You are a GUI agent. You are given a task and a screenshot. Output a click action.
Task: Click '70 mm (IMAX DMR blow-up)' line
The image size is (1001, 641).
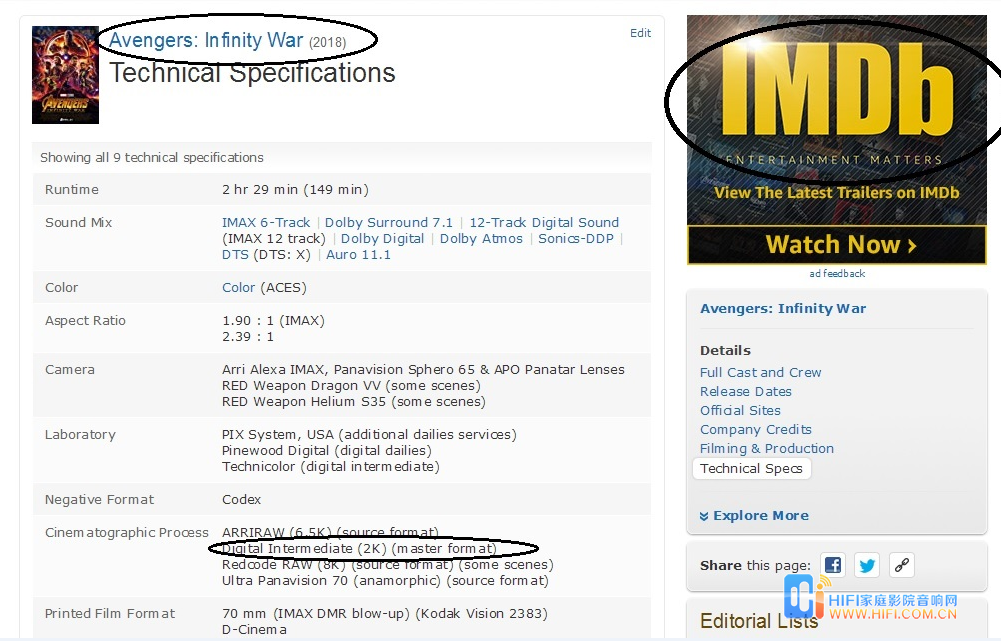(x=384, y=614)
